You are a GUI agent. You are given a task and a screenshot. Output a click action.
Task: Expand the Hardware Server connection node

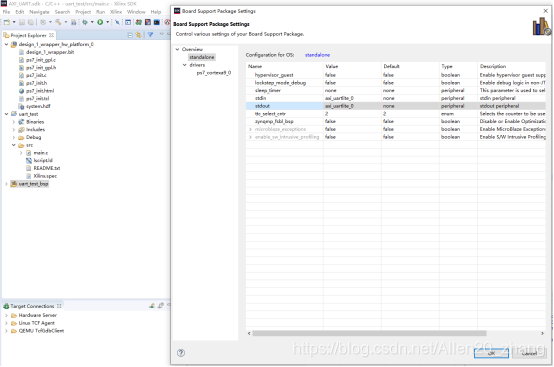(6, 315)
